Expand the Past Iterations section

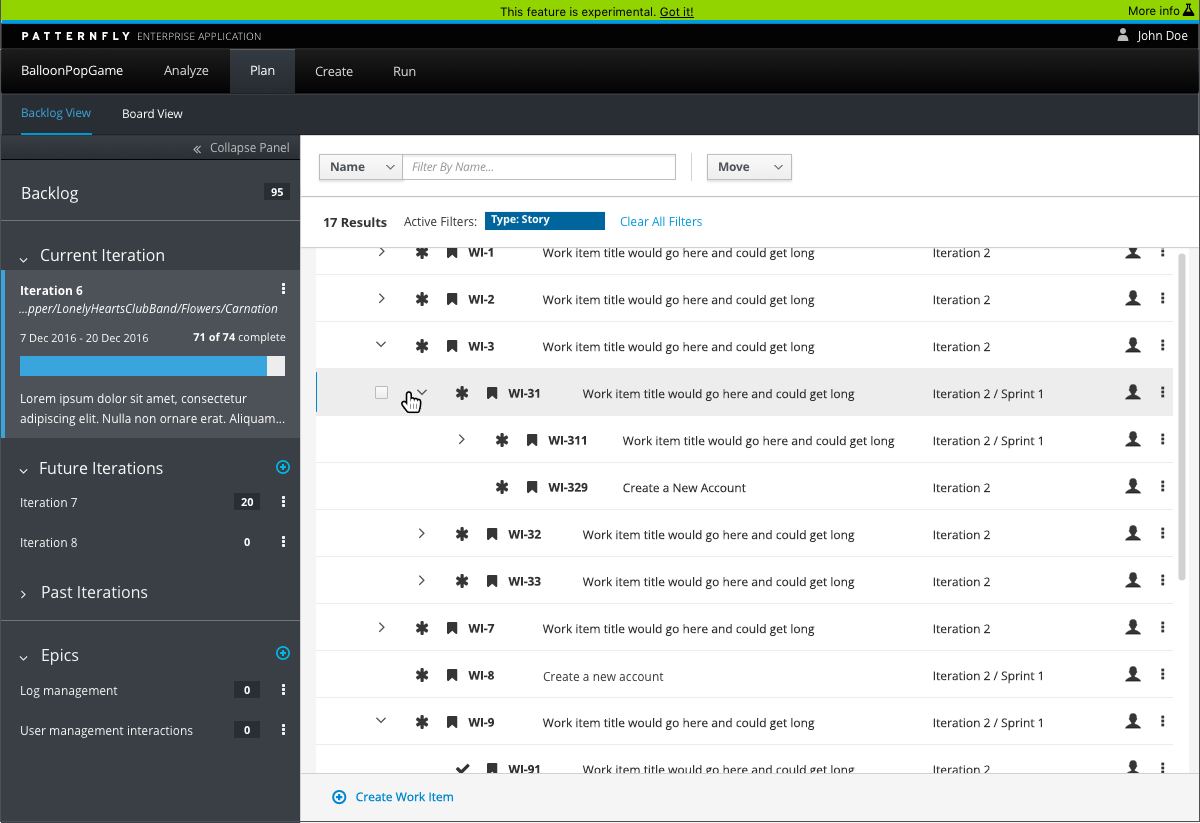pyautogui.click(x=24, y=594)
